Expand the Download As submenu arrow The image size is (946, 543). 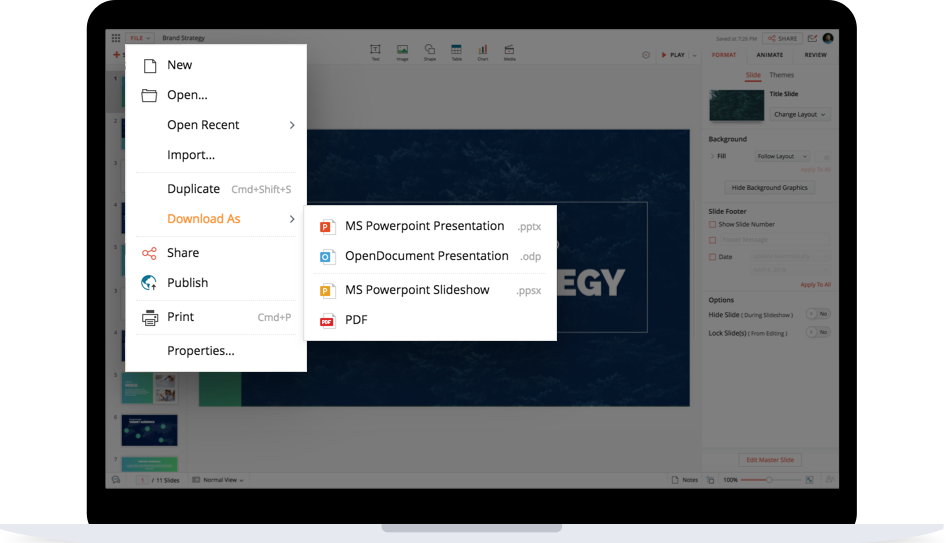click(x=292, y=219)
